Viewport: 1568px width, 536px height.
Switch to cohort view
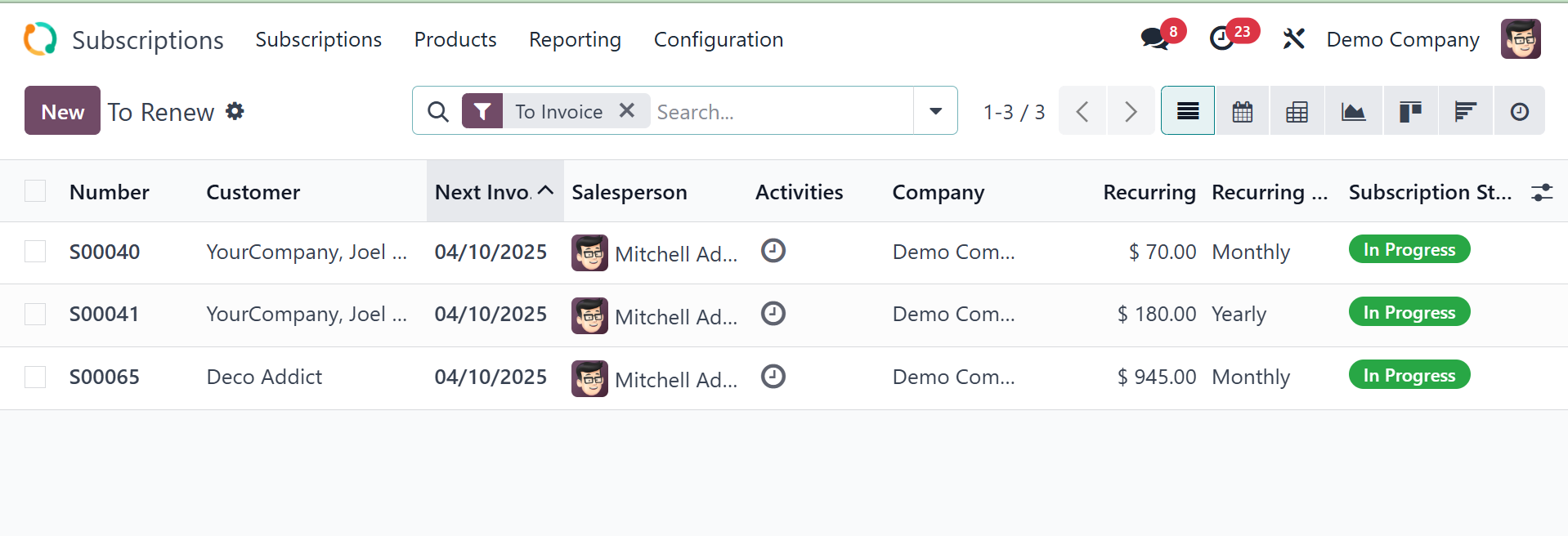[1465, 111]
